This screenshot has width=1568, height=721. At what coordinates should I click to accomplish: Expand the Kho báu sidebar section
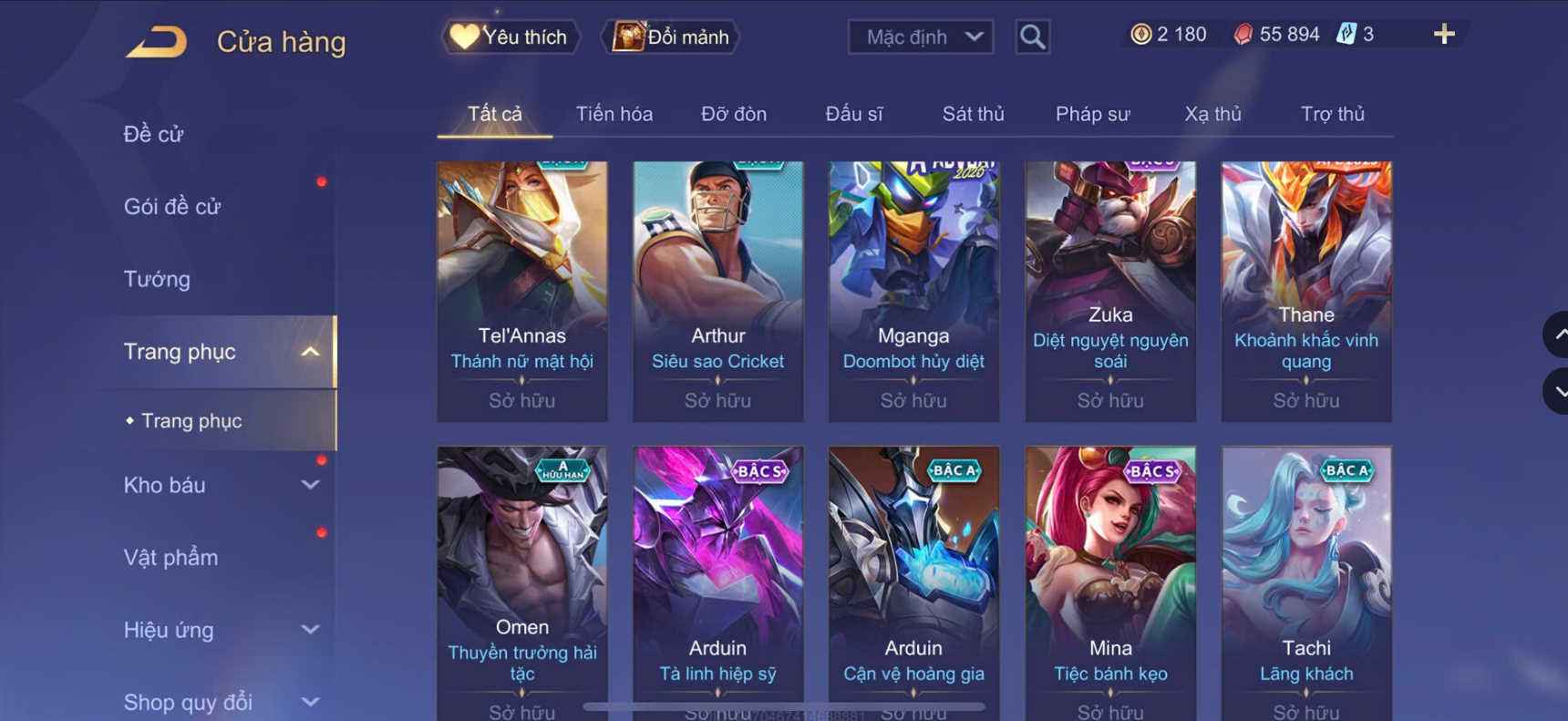310,485
